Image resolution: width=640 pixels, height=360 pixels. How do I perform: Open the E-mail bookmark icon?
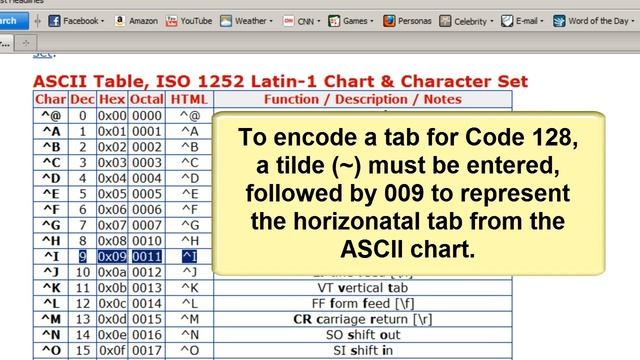(507, 21)
